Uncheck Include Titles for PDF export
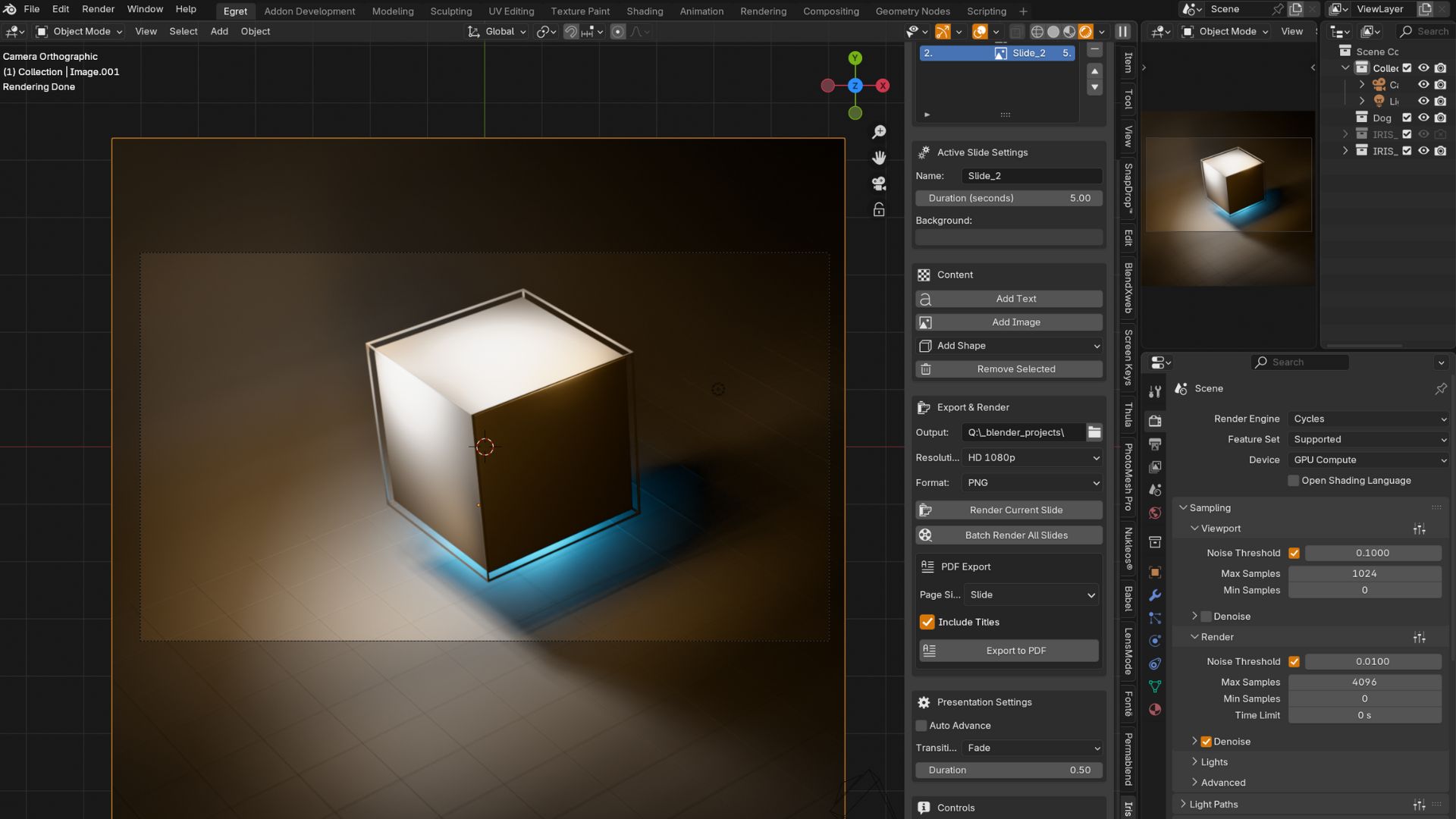Image resolution: width=1456 pixels, height=819 pixels. pyautogui.click(x=927, y=622)
